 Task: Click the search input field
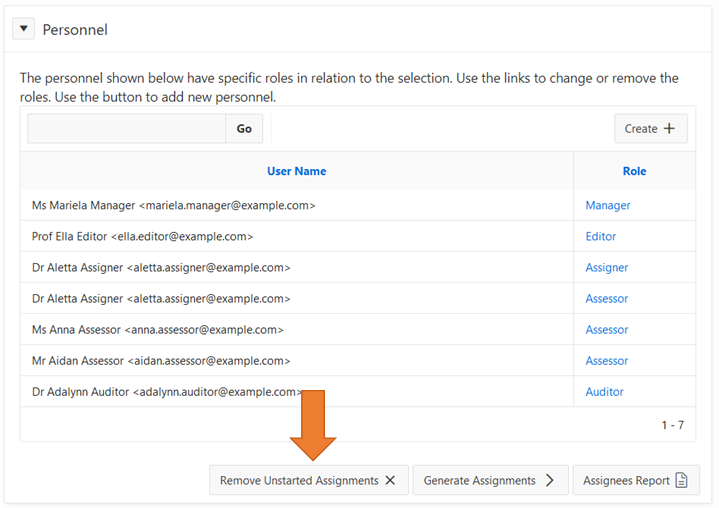[x=127, y=128]
